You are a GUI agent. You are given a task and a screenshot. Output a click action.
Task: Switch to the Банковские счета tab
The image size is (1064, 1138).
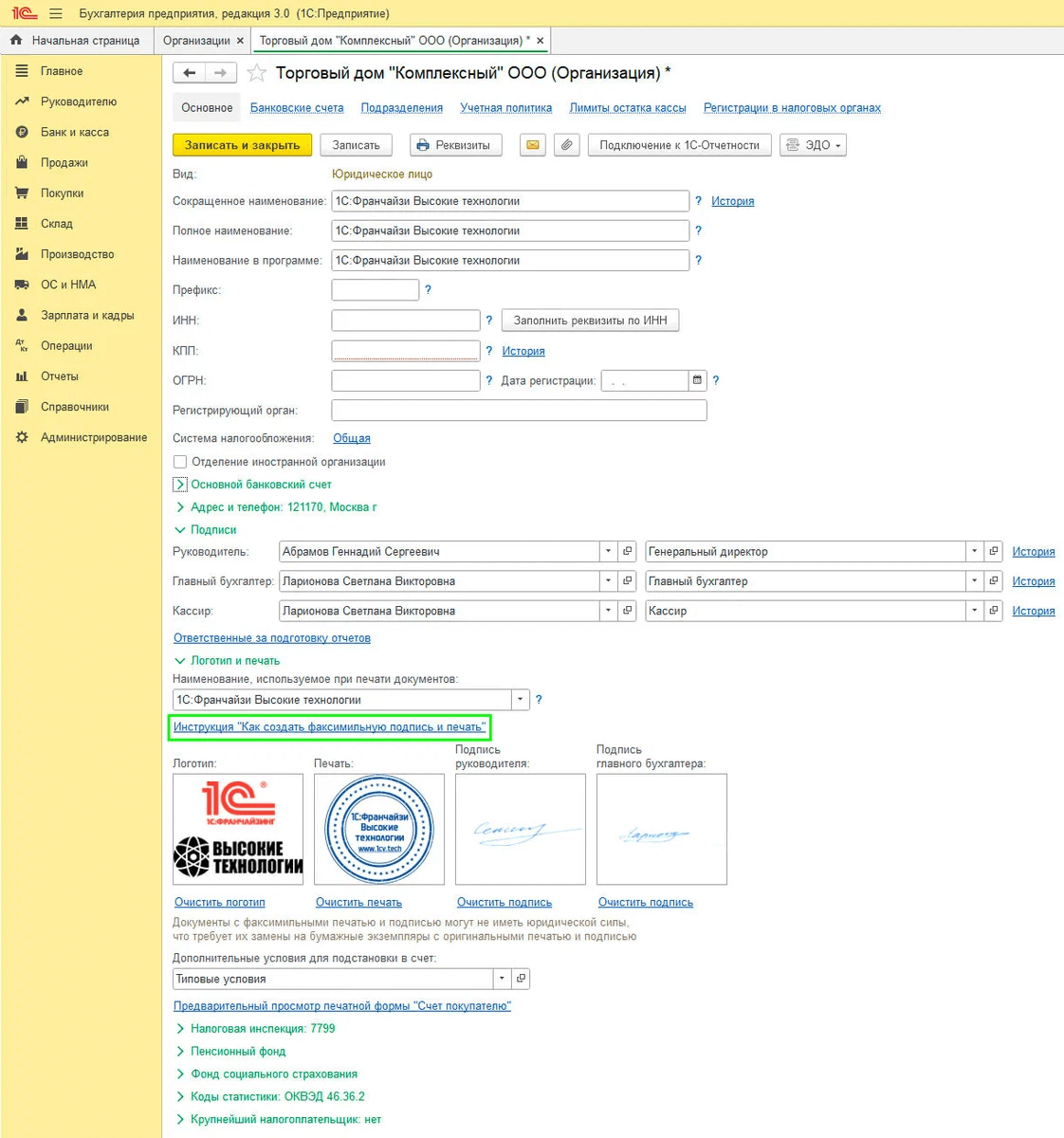click(x=297, y=108)
